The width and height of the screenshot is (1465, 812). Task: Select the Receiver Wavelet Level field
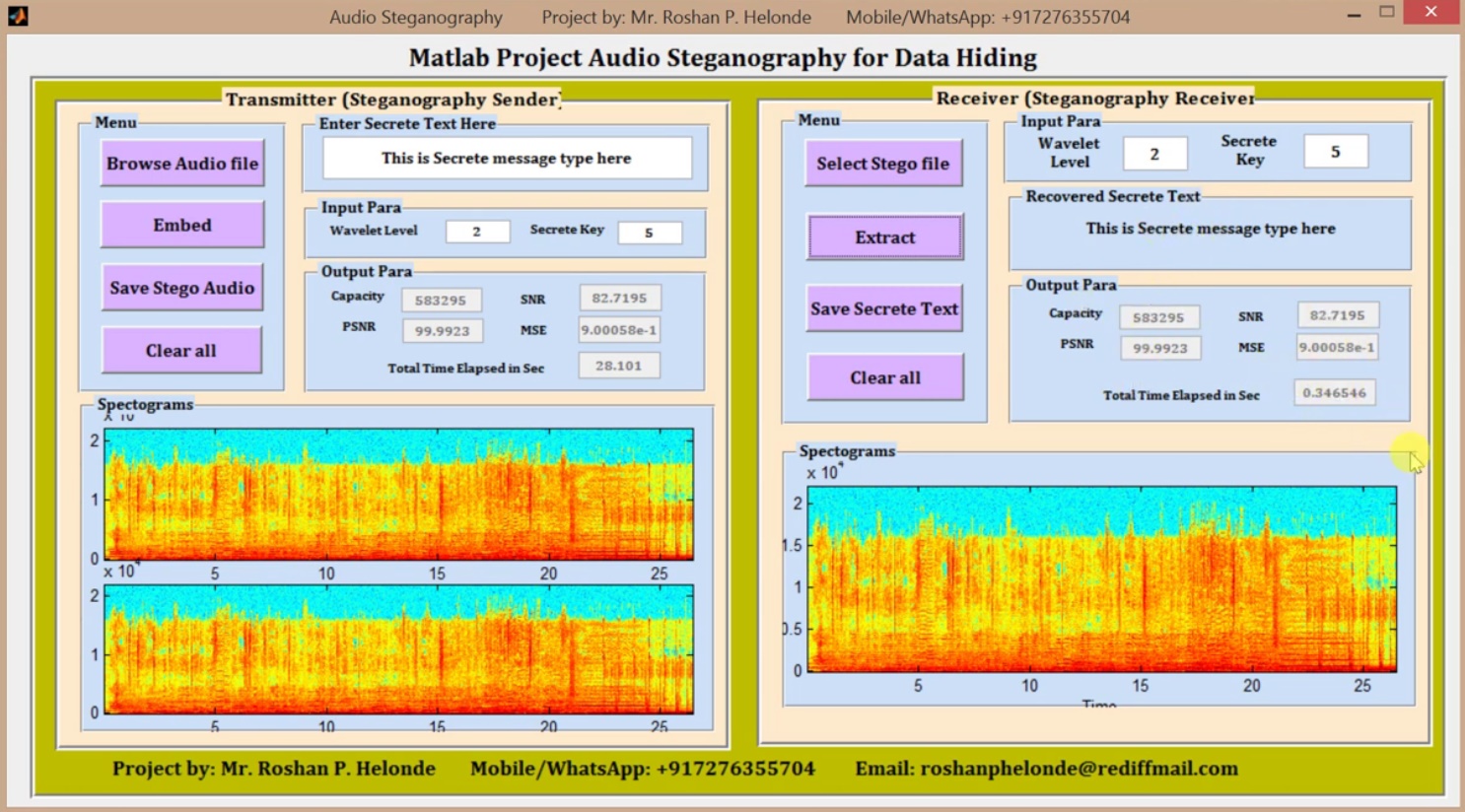1153,153
